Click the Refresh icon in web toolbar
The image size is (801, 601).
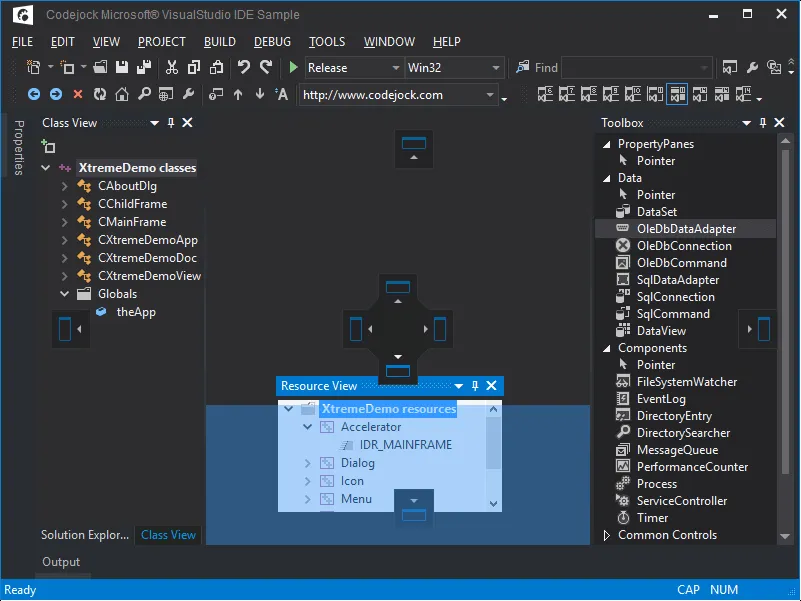point(100,95)
